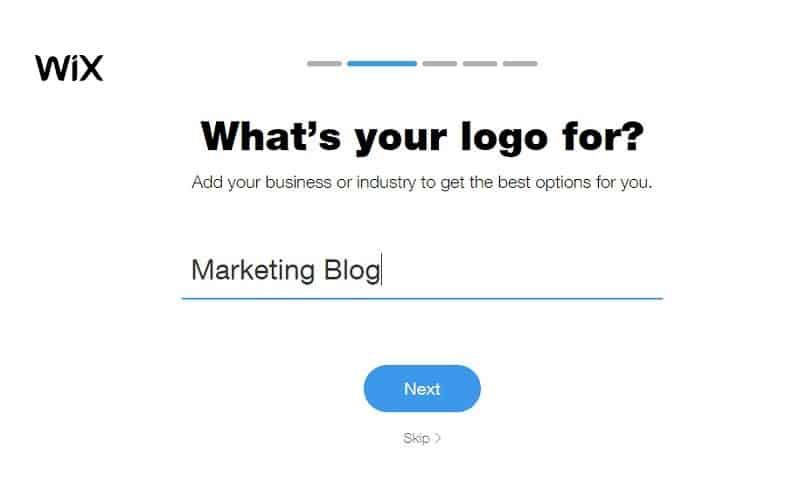
Task: Click the blue underline of the text field
Action: 422,299
